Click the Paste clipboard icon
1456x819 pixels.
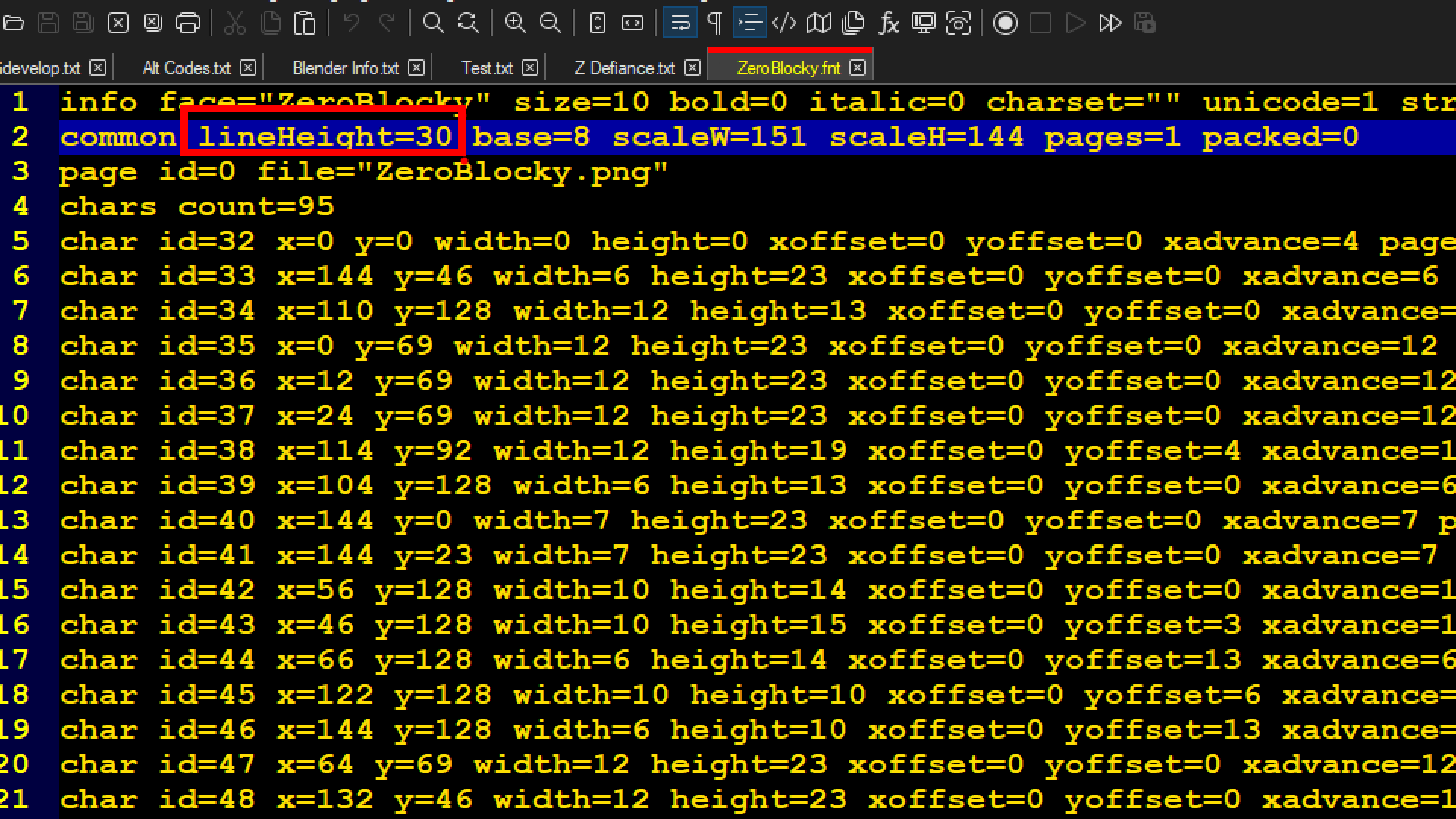pyautogui.click(x=305, y=24)
